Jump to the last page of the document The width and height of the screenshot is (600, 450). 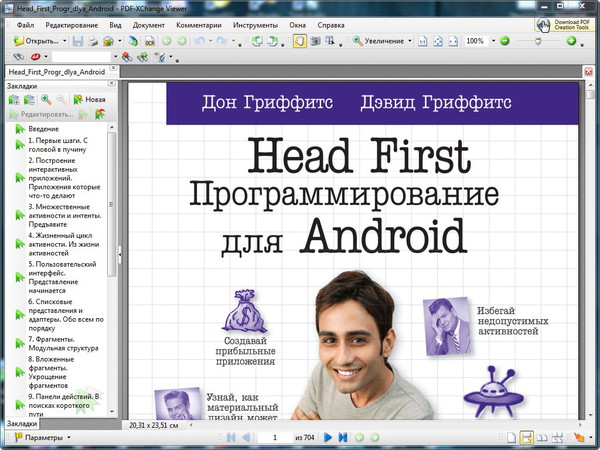pos(342,438)
